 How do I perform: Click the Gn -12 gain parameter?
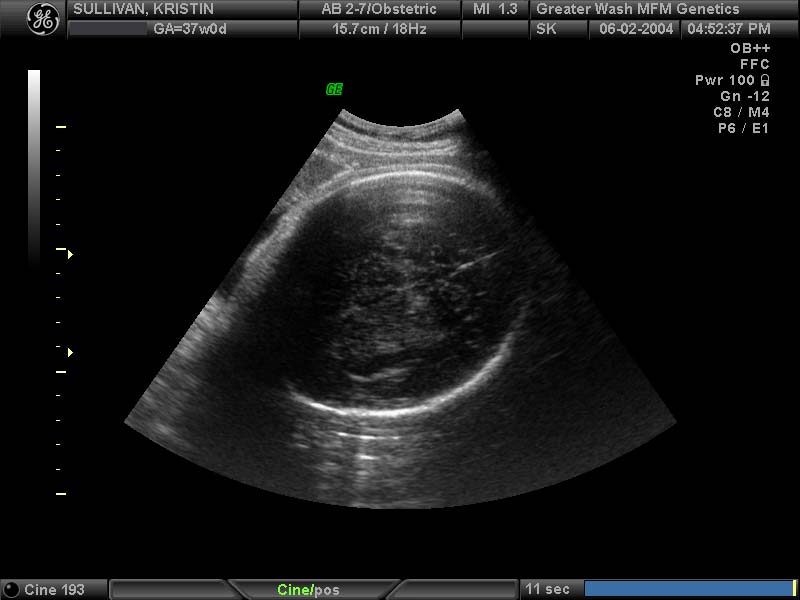tap(744, 96)
